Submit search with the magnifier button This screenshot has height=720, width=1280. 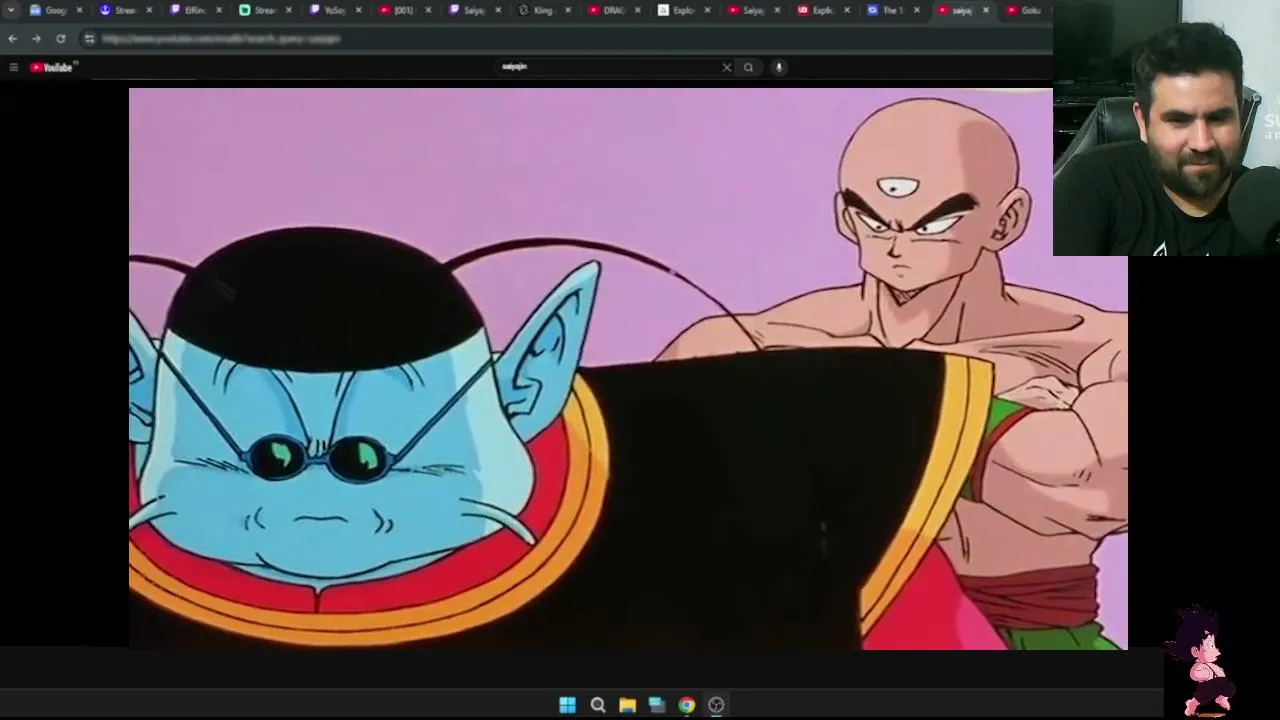click(748, 67)
